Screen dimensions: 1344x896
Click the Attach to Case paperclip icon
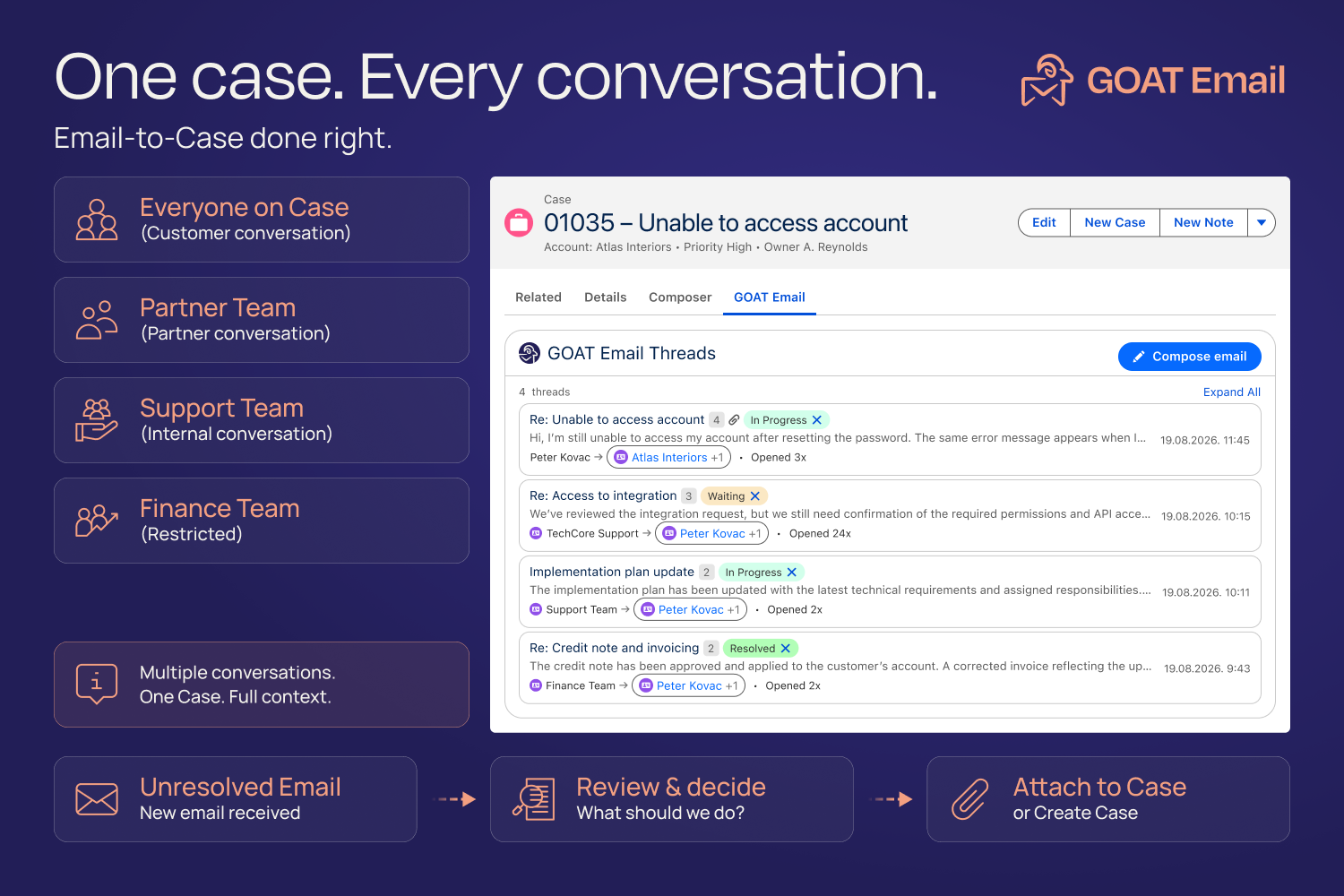tap(969, 799)
